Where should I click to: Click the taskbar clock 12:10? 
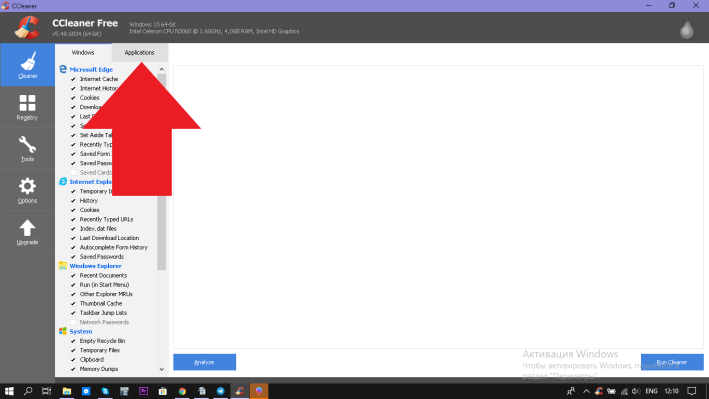(671, 391)
